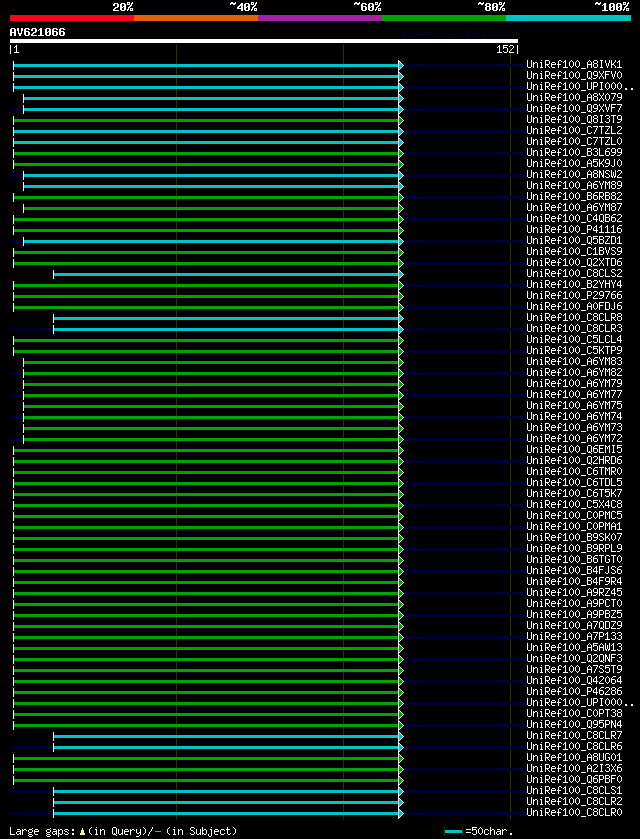Open hit UniRef100_A8IVK1
This screenshot has width=640, height=839.
(575, 65)
